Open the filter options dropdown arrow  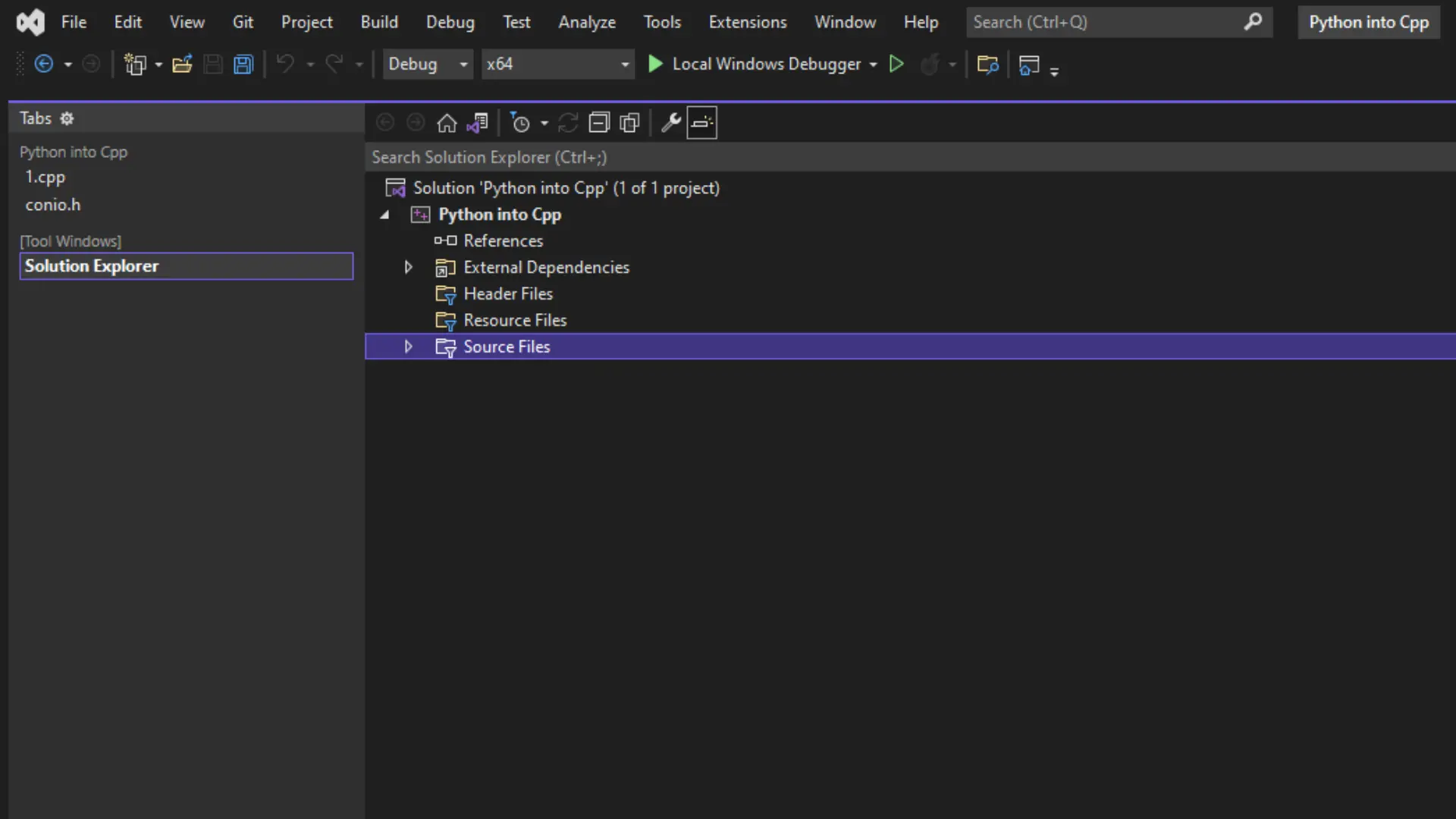(544, 124)
